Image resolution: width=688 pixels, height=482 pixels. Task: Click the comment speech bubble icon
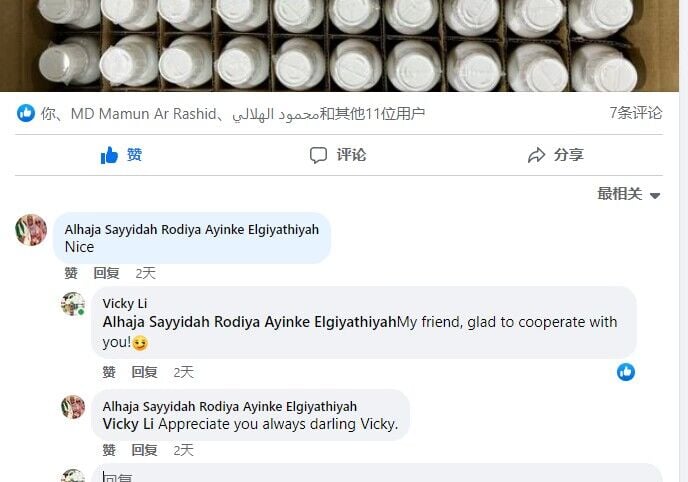318,155
